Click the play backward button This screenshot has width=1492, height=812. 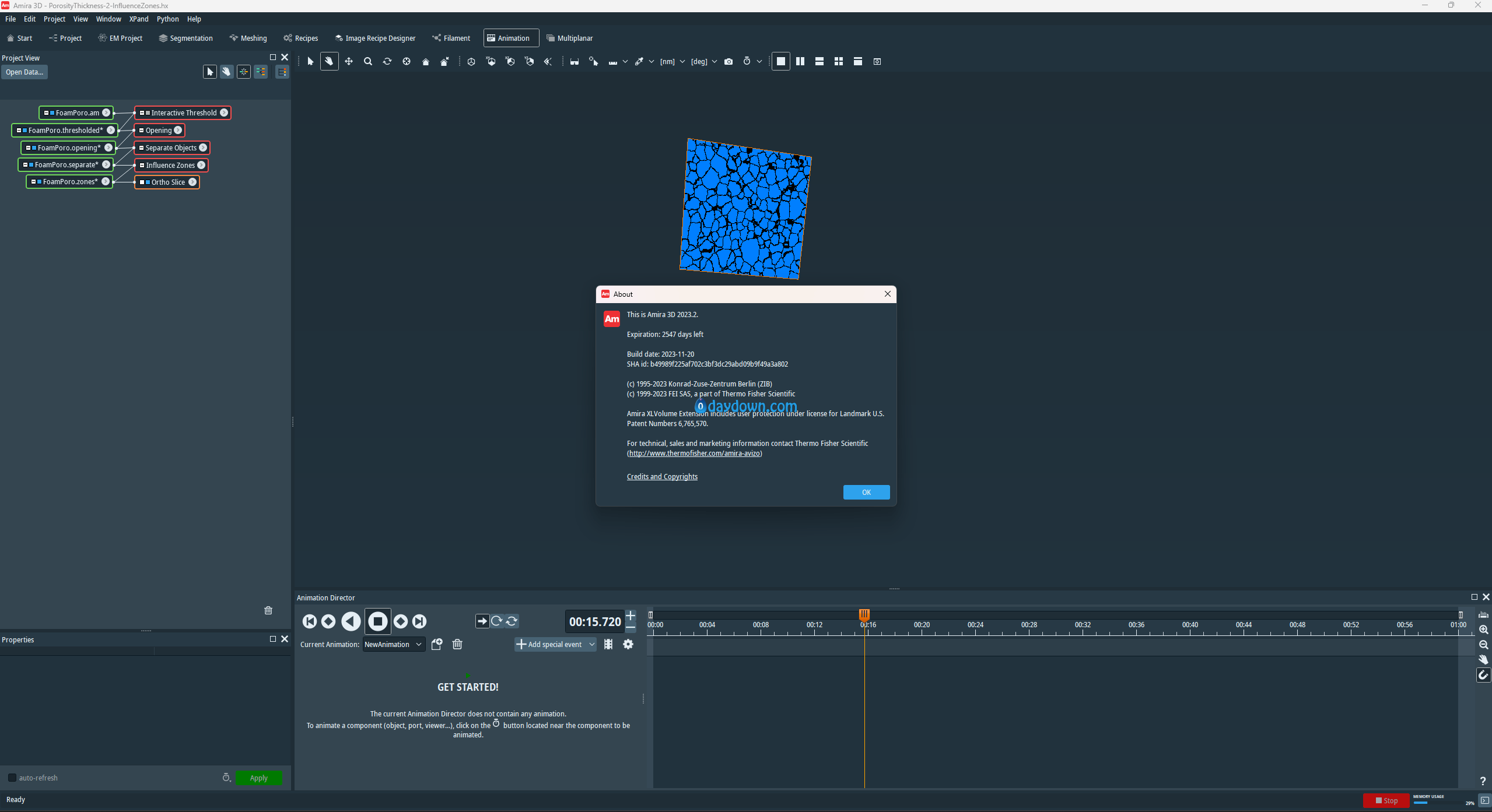[351, 621]
